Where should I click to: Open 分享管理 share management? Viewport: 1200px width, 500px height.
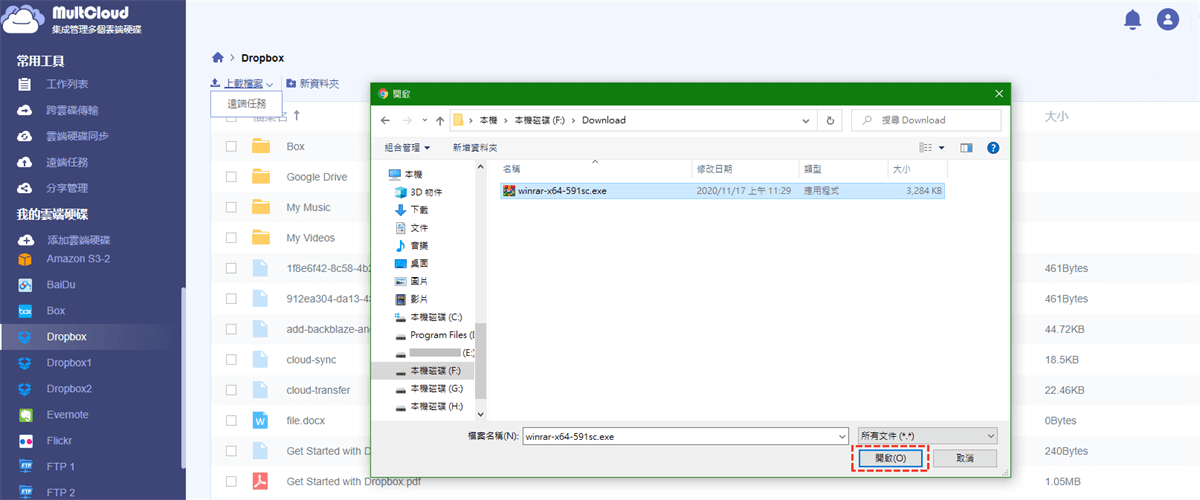(67, 188)
